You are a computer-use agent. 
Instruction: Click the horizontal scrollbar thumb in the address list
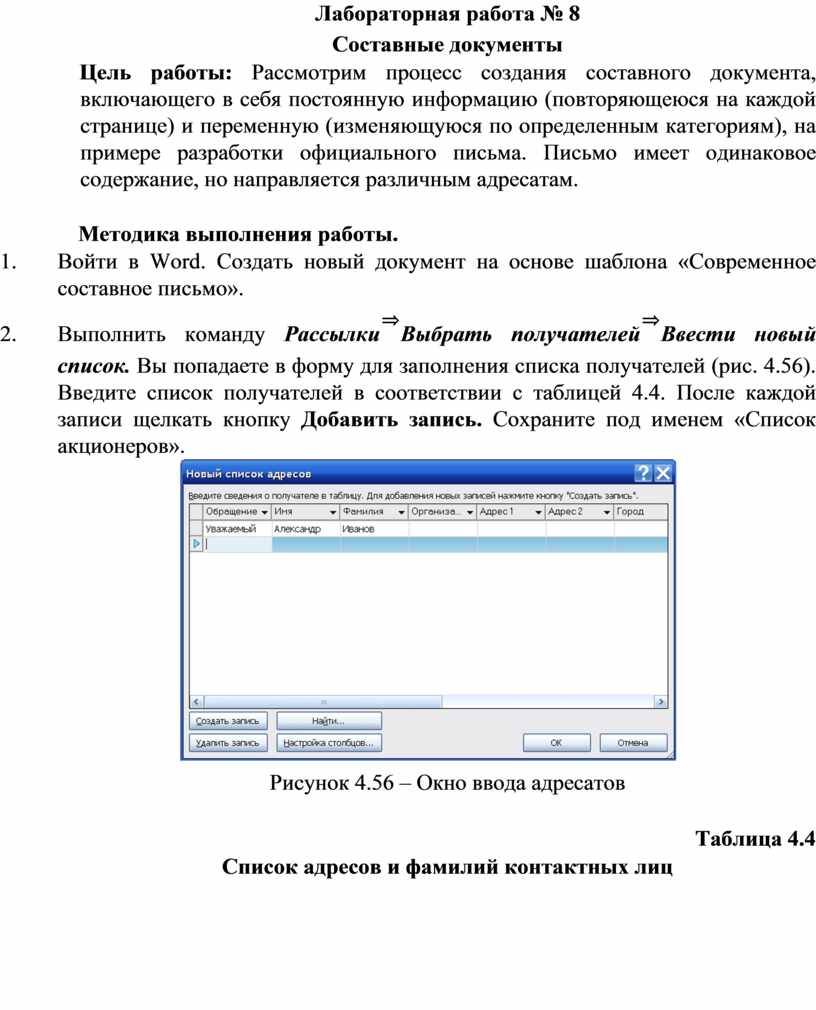323,701
